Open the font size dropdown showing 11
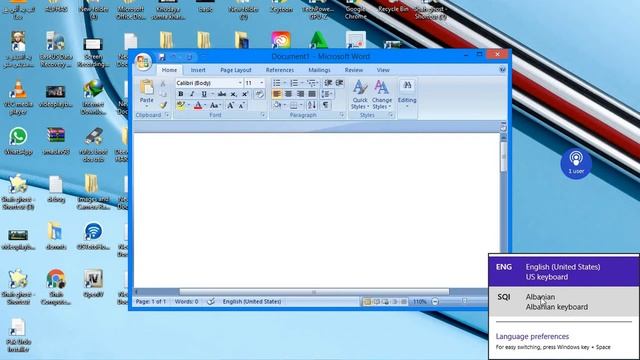 coord(262,83)
